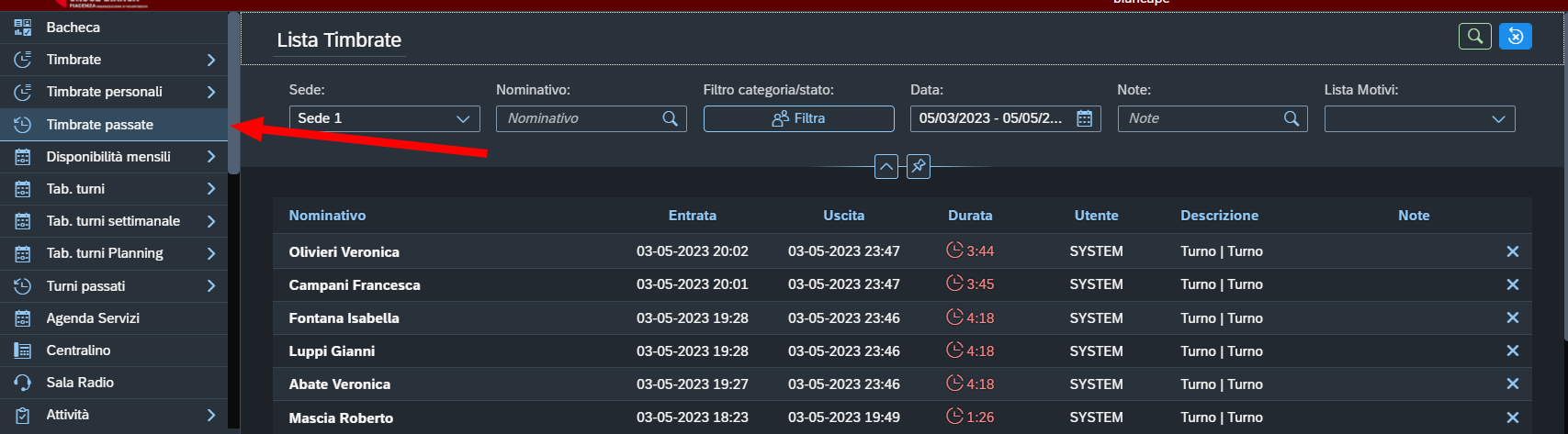This screenshot has width=1568, height=434.
Task: Select Timbrate passate menu item
Action: pyautogui.click(x=114, y=125)
